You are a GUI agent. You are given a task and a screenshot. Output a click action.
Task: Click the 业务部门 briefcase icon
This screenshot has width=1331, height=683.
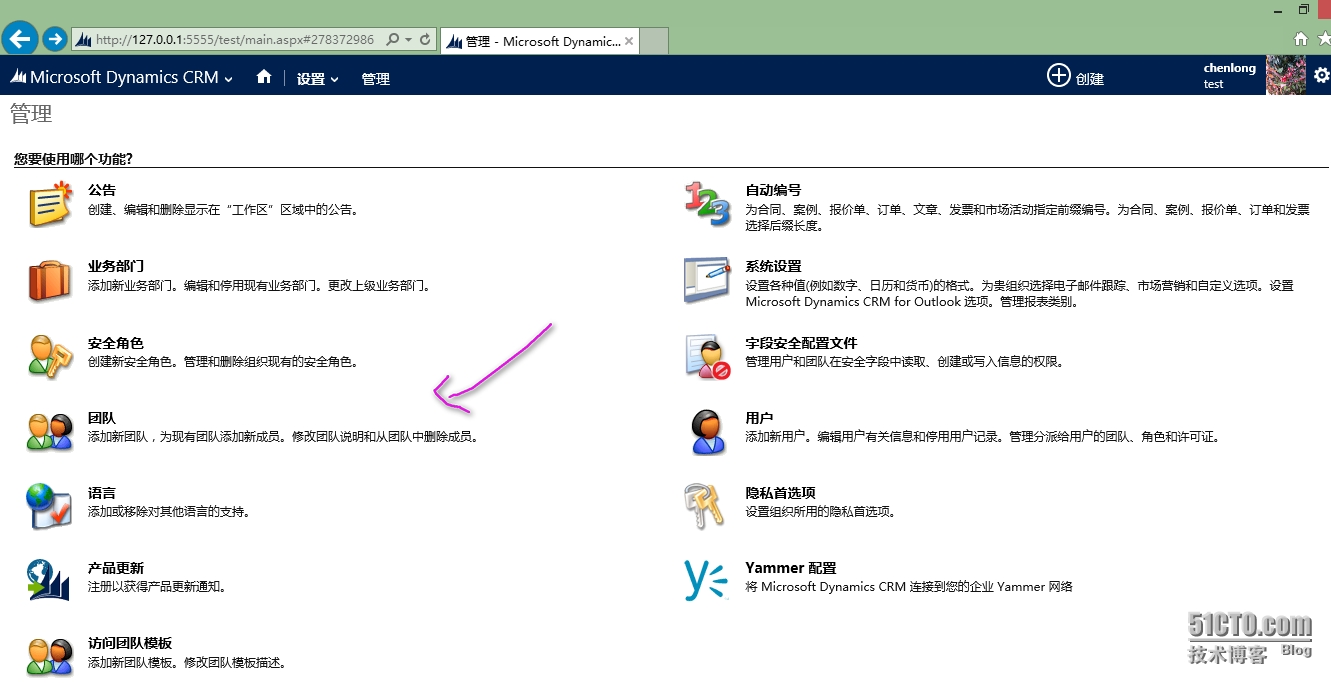point(50,281)
